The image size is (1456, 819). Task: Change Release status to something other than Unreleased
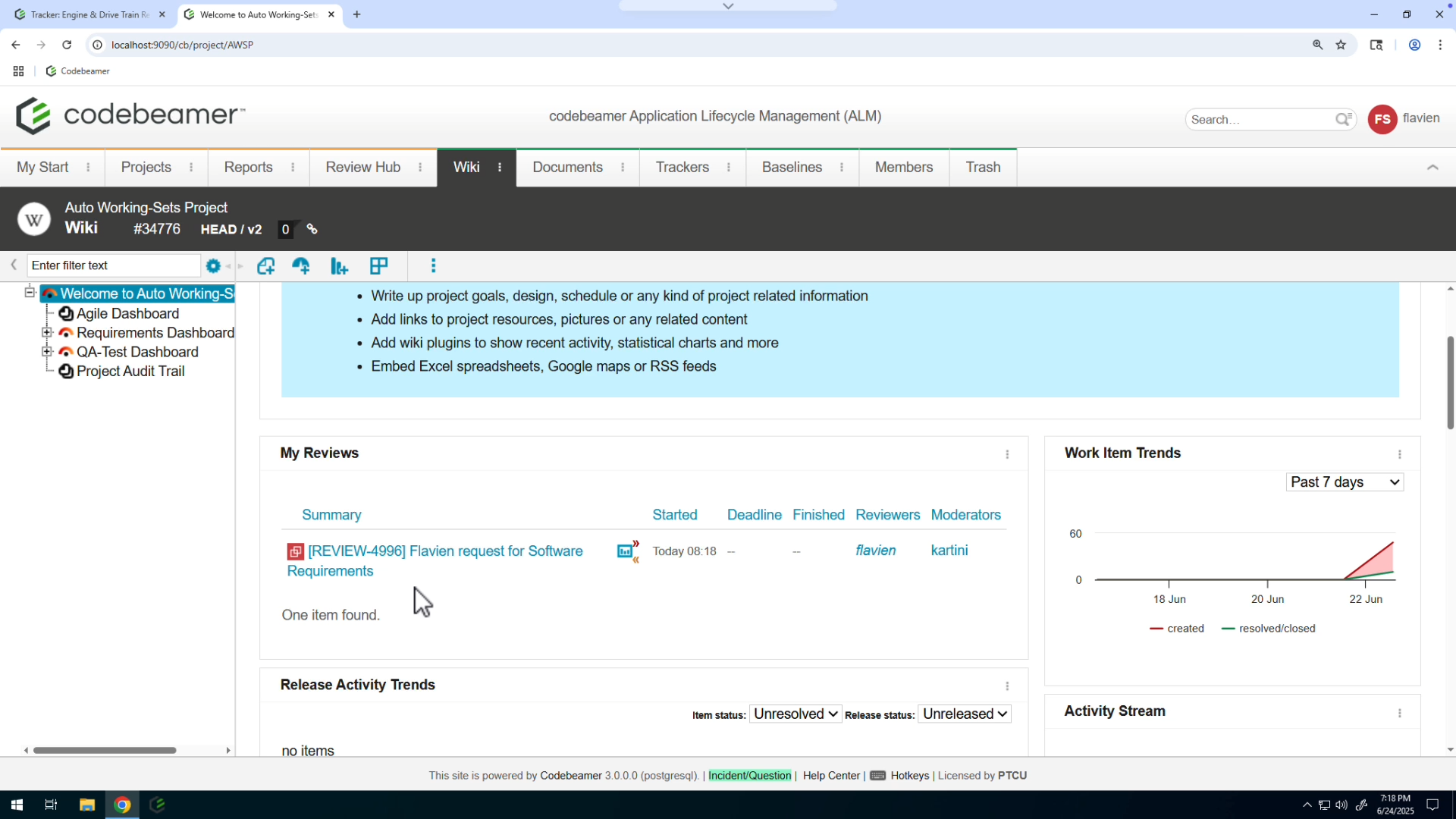point(964,714)
